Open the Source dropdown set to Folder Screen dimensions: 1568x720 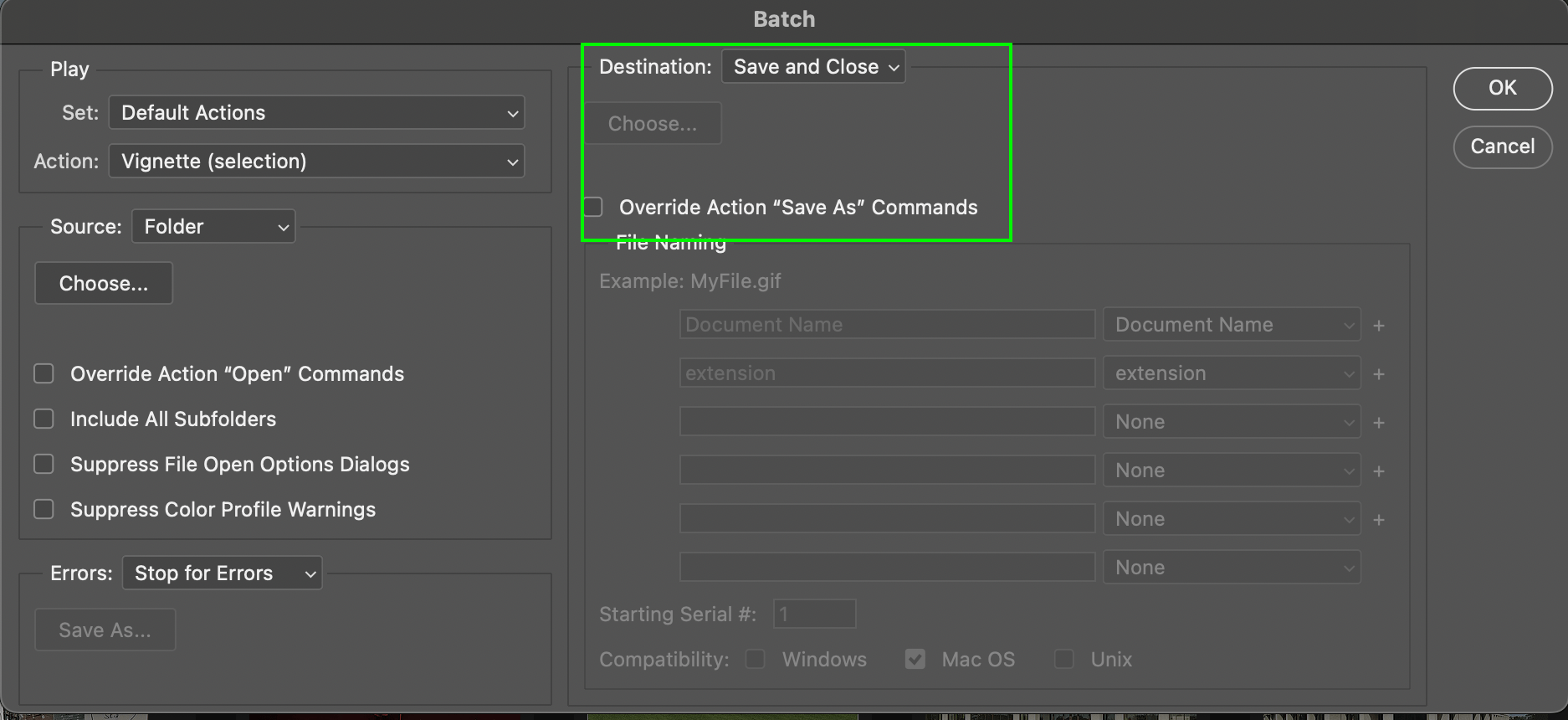point(213,227)
